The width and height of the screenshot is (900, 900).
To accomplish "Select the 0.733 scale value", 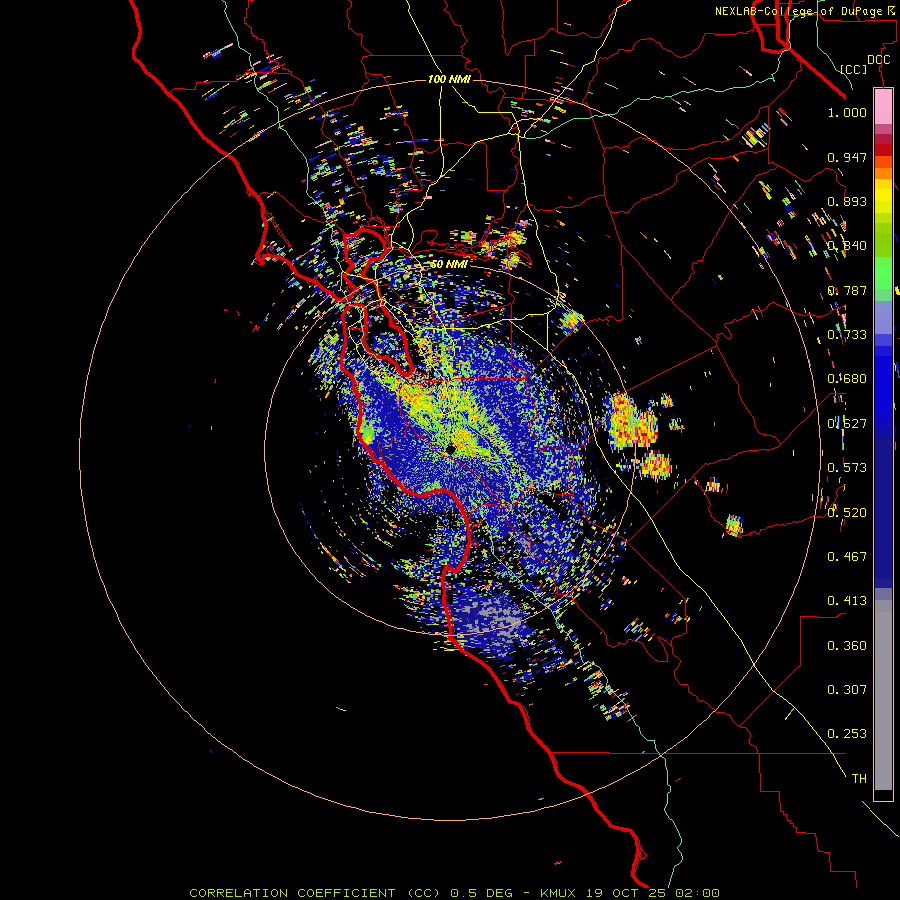I will pyautogui.click(x=847, y=335).
